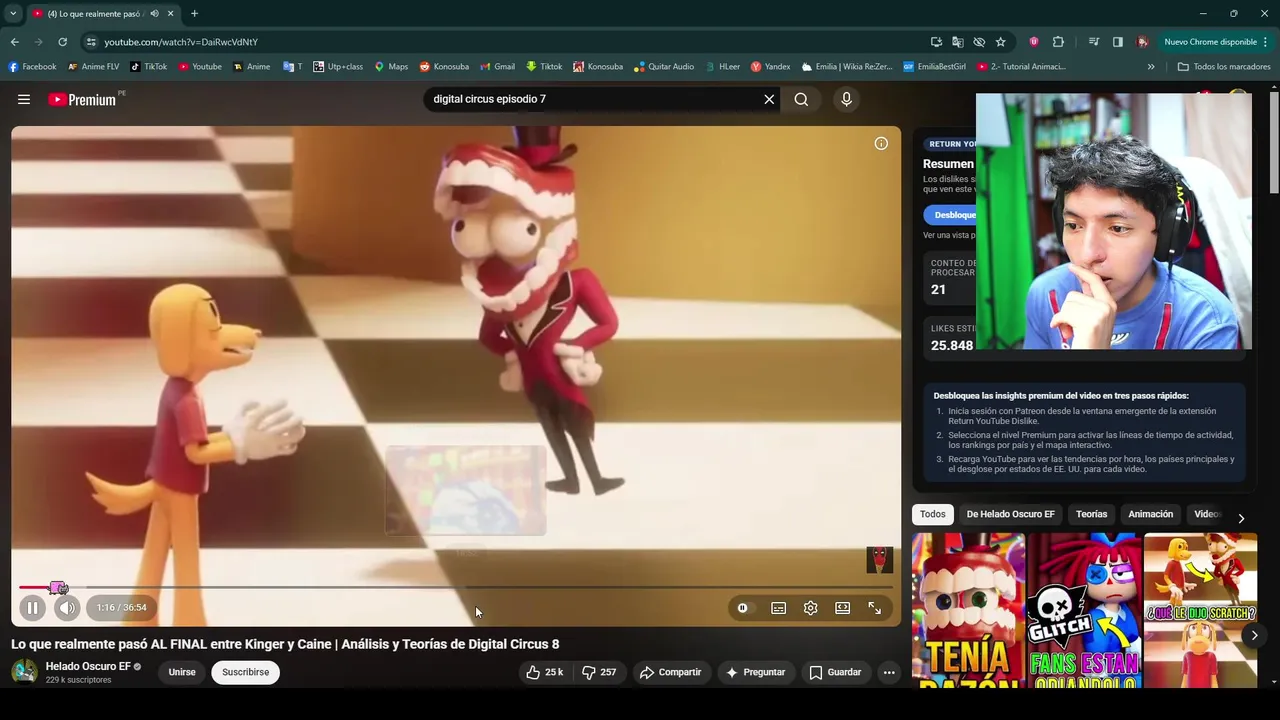This screenshot has height=720, width=1280.
Task: Open Helado Oscuro EF channel avatar
Action: 24,671
